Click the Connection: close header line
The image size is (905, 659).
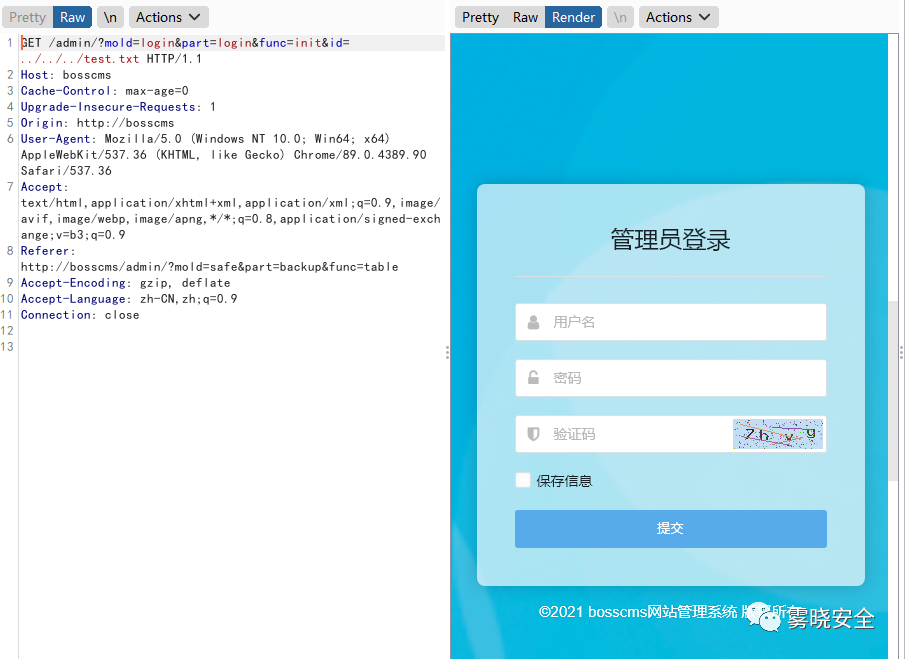point(80,315)
